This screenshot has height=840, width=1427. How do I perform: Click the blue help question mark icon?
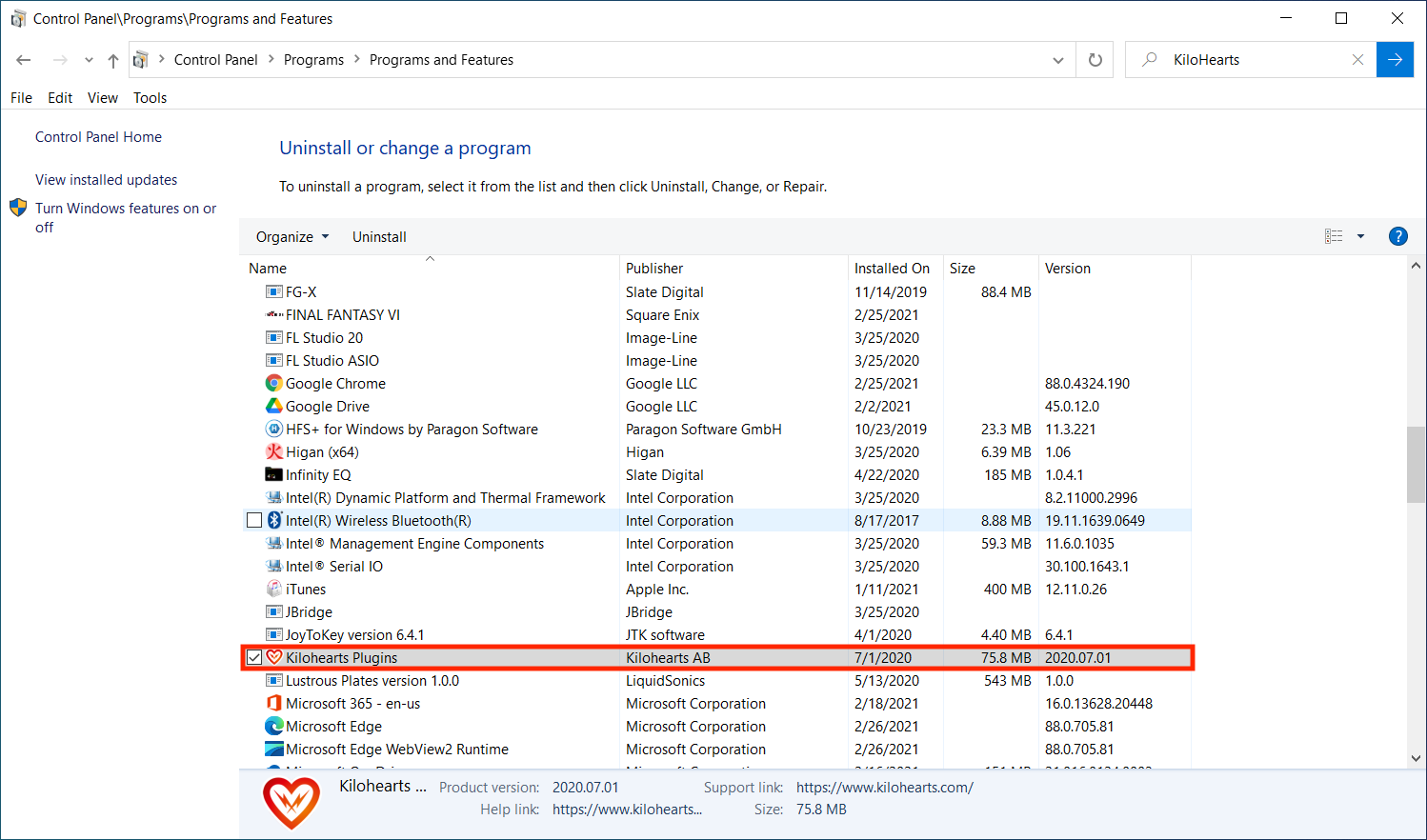(1398, 236)
